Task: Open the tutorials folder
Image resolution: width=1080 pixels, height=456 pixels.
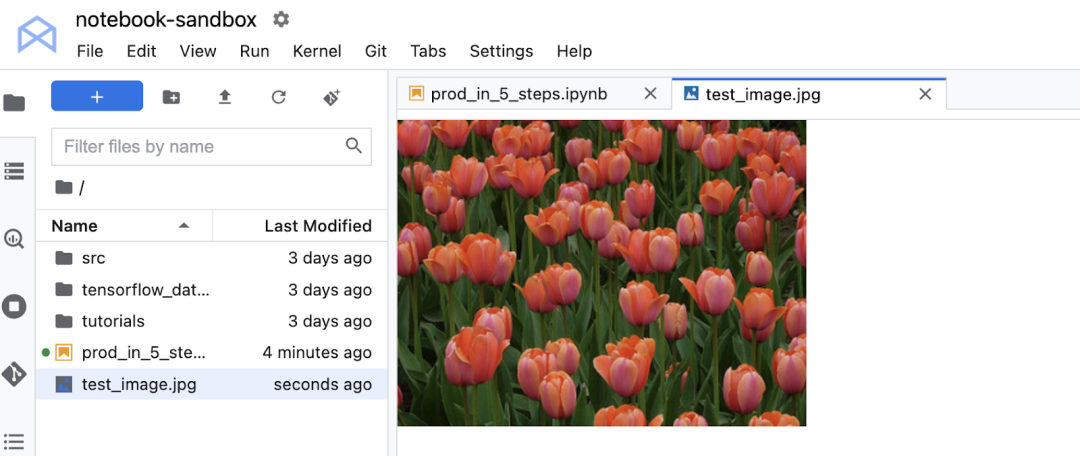Action: pos(113,321)
